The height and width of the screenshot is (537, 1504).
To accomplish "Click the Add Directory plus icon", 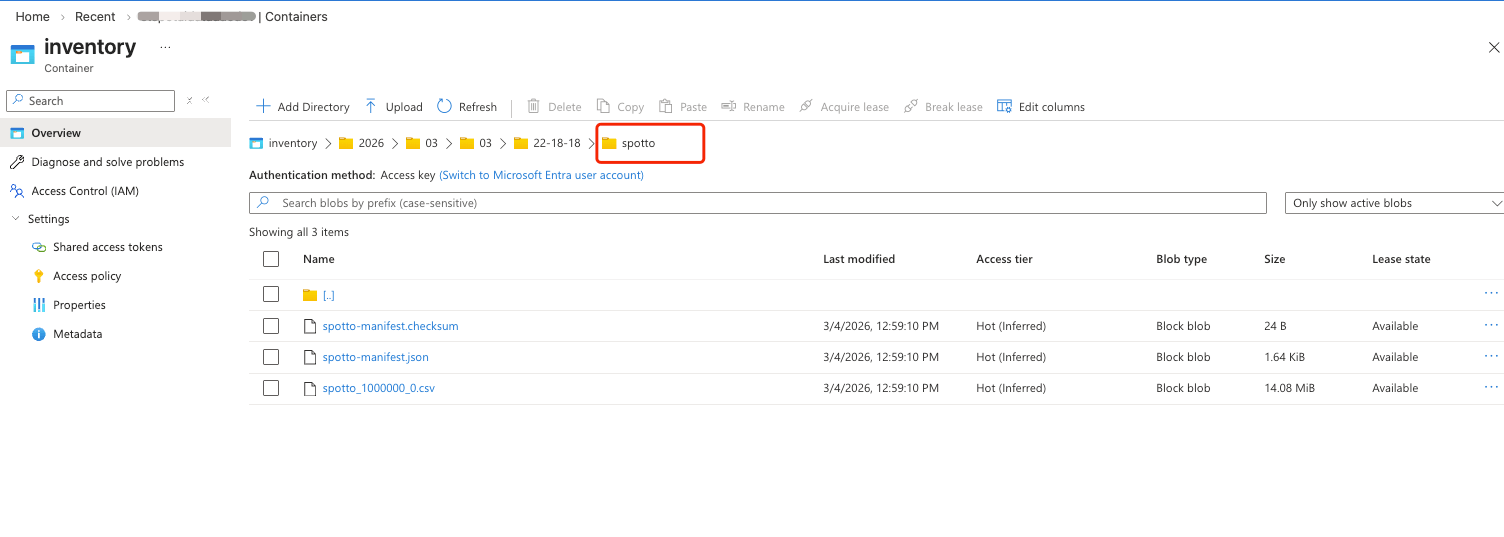I will pyautogui.click(x=263, y=106).
